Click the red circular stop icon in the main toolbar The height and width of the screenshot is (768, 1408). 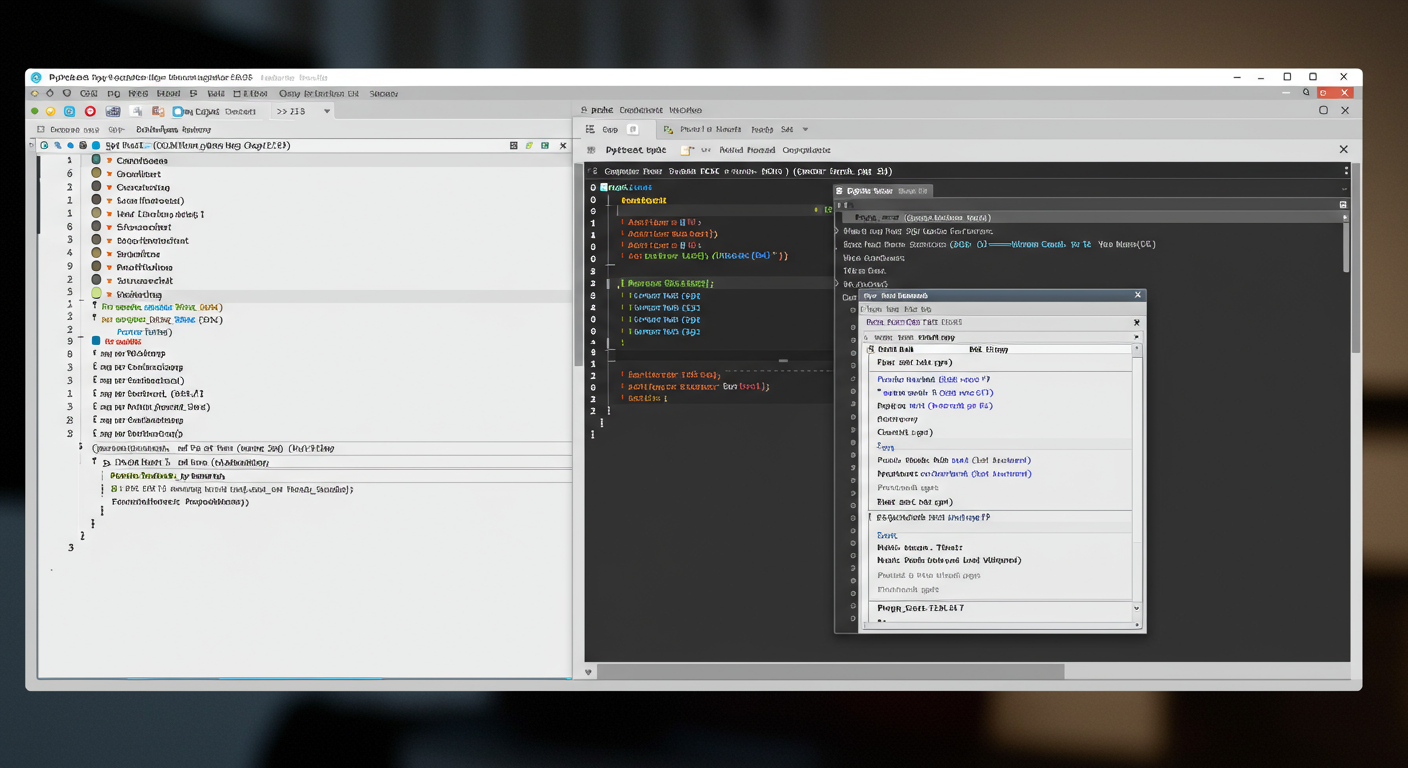[90, 111]
